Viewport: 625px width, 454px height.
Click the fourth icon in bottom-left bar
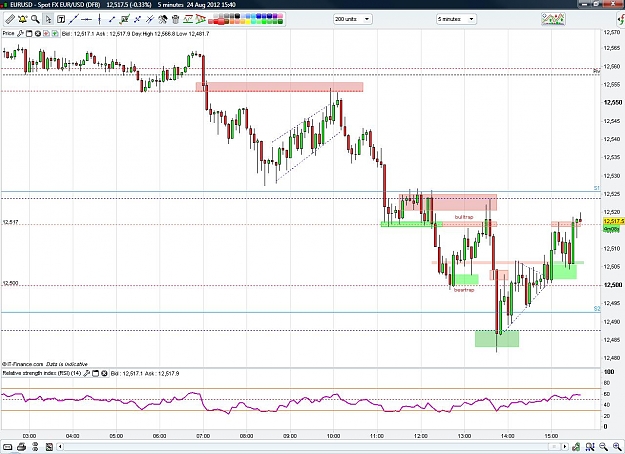pyautogui.click(x=49, y=446)
